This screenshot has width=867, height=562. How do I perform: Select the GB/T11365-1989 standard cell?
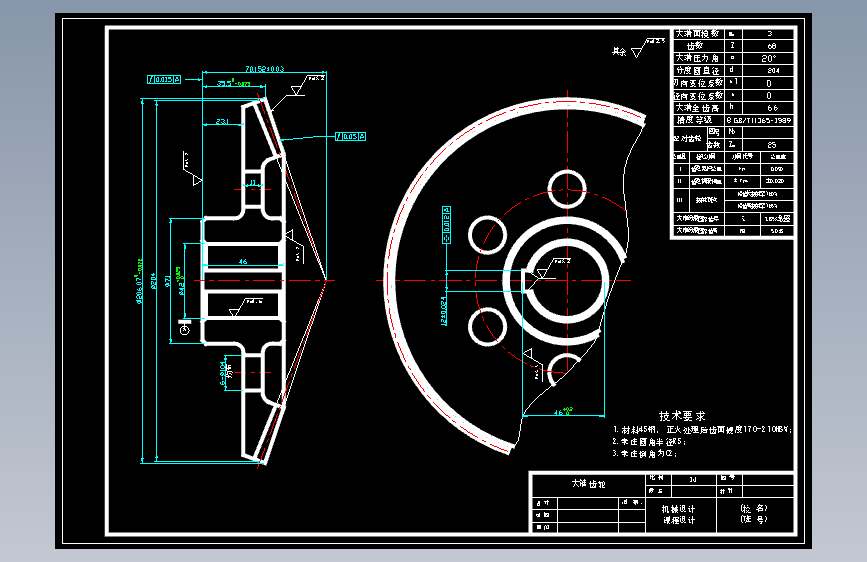(759, 120)
